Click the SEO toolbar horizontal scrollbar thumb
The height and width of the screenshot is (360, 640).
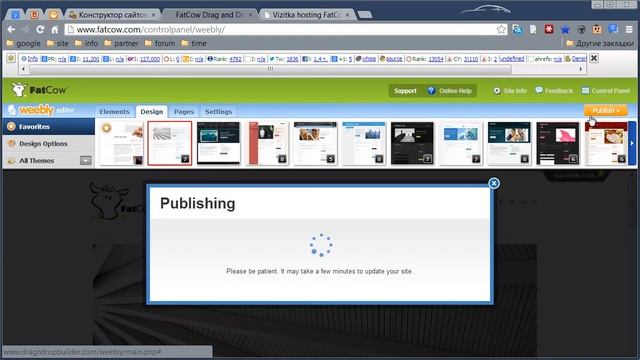pos(270,69)
